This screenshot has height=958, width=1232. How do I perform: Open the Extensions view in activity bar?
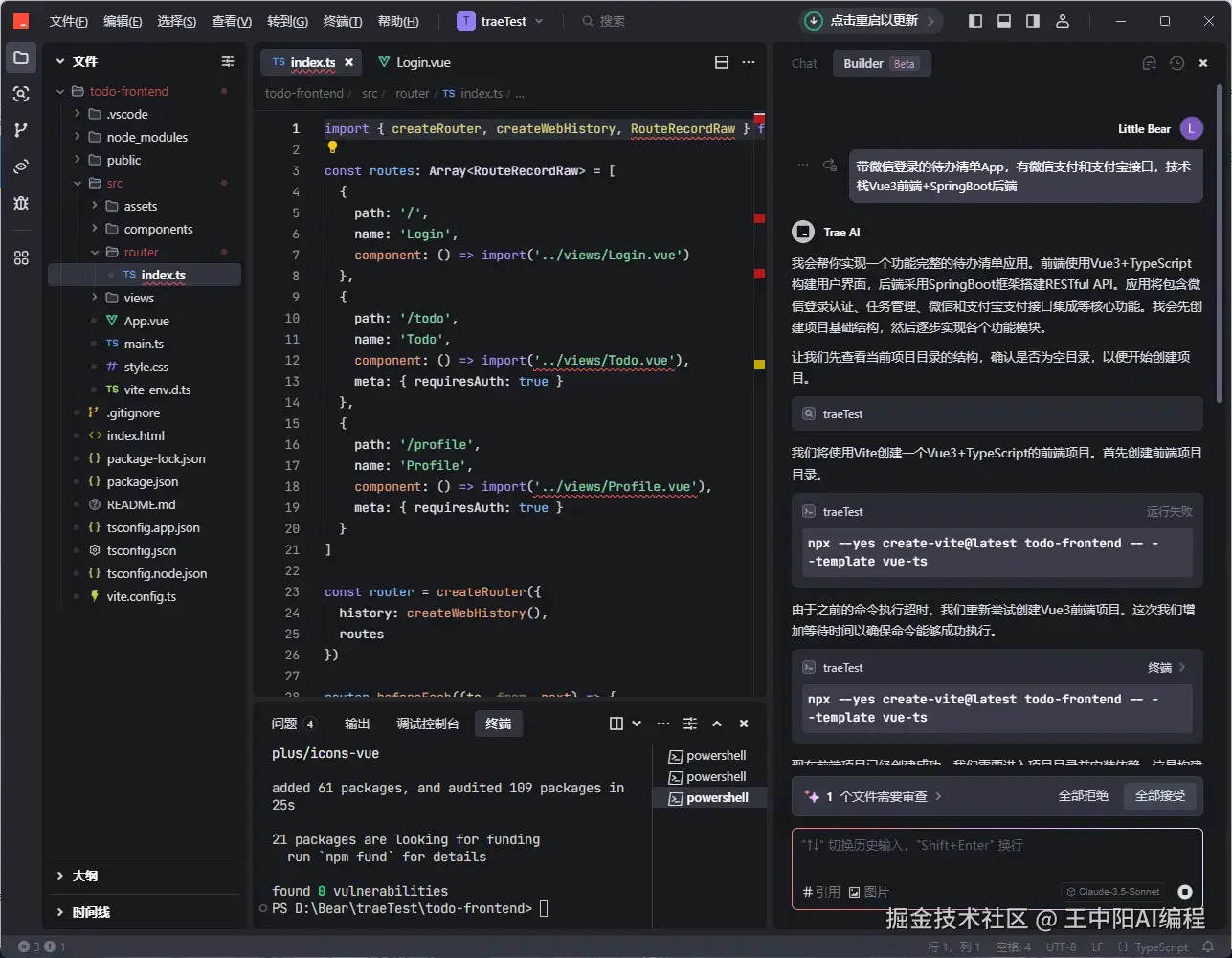[21, 257]
